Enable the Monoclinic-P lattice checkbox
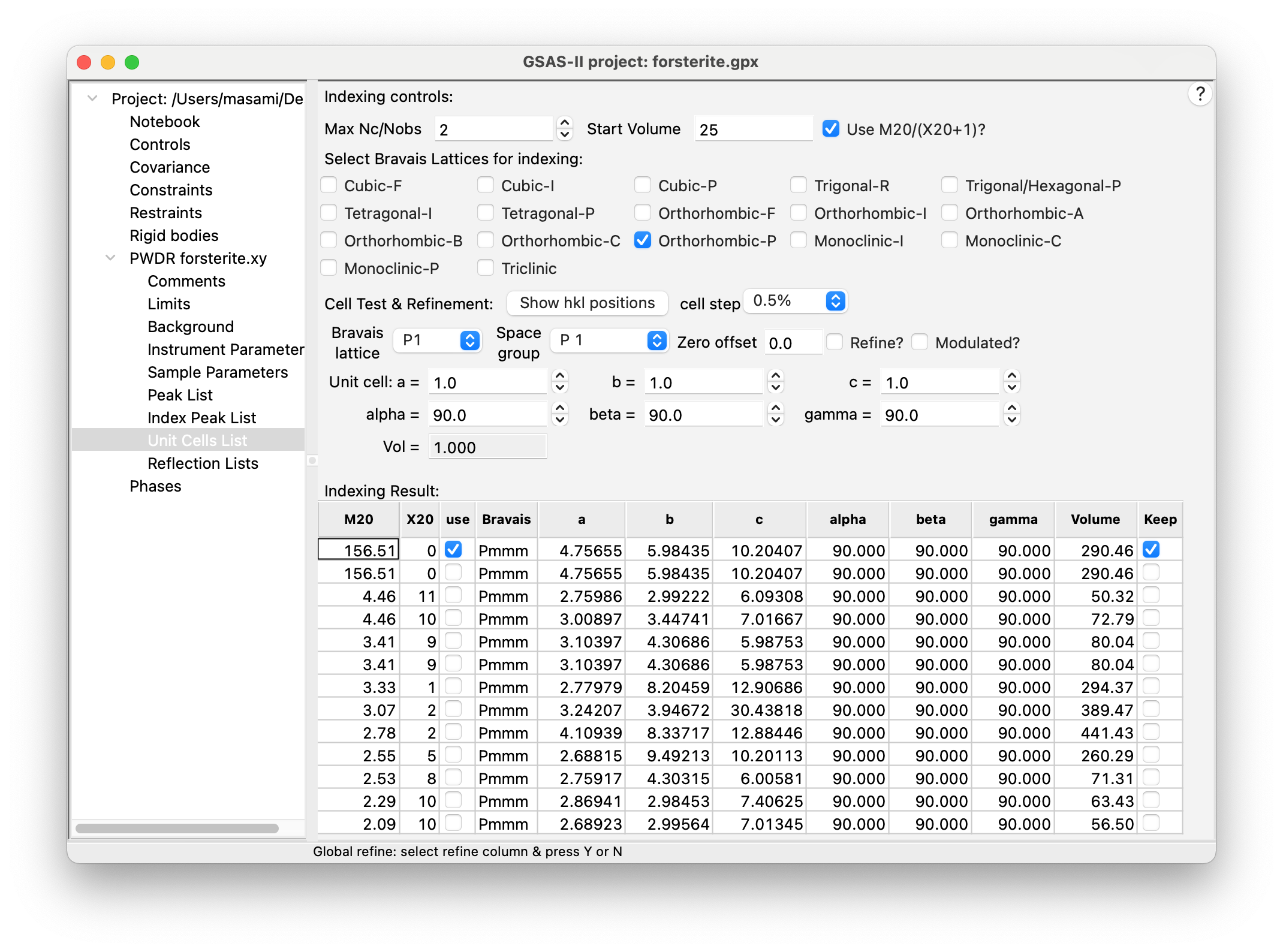Image resolution: width=1283 pixels, height=952 pixels. [329, 268]
